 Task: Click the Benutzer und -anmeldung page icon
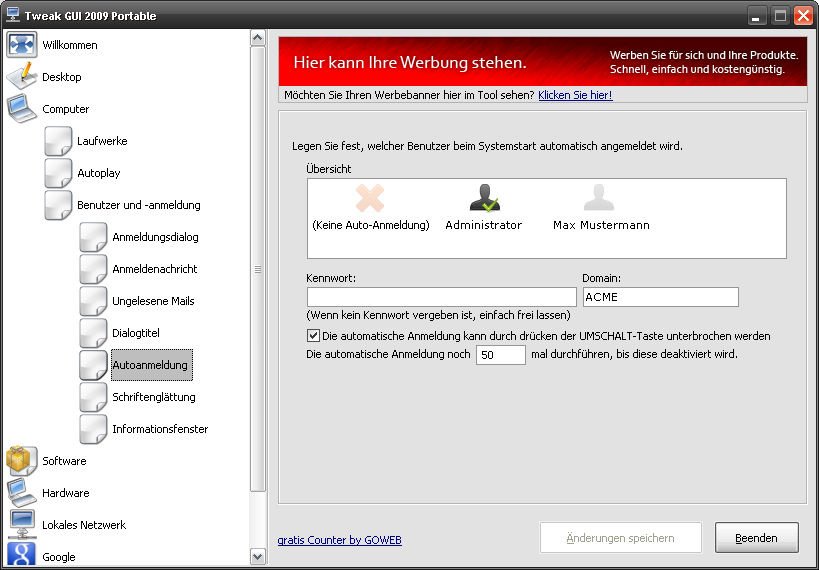coord(58,205)
